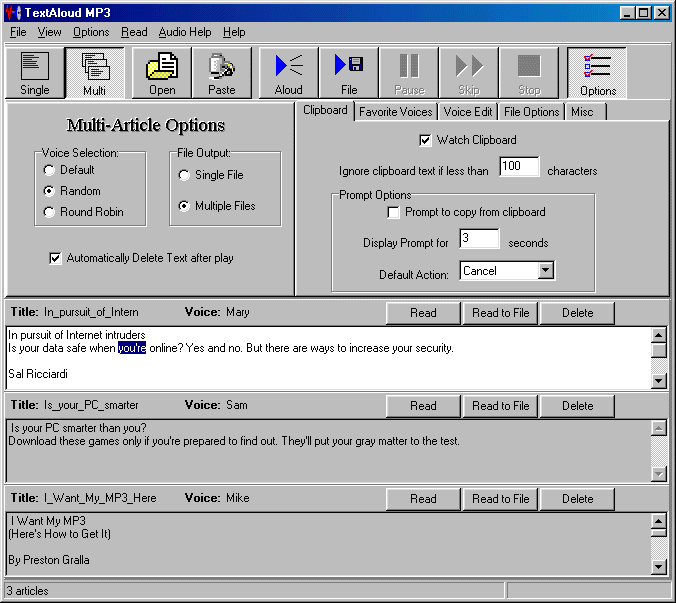Paste clipboard text with Paste icon
The width and height of the screenshot is (676, 603).
[x=222, y=73]
